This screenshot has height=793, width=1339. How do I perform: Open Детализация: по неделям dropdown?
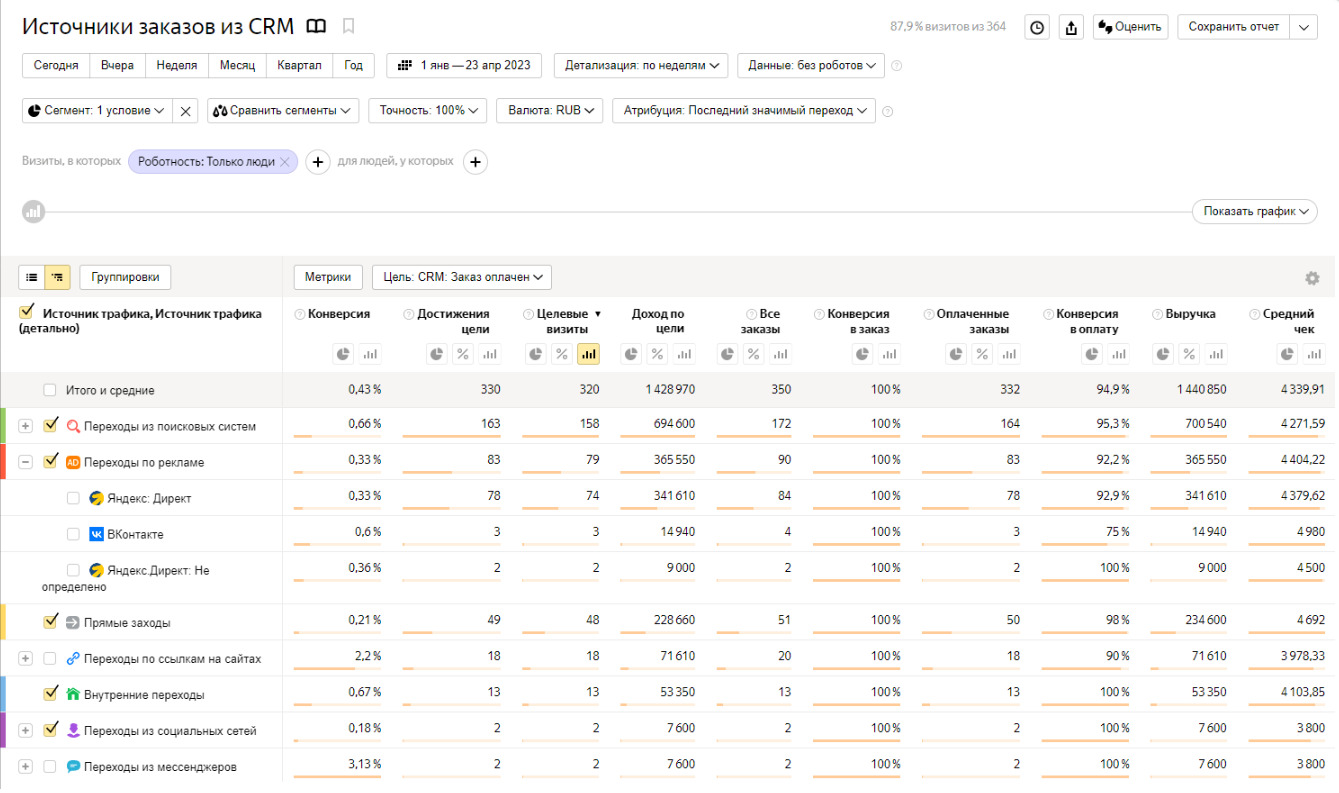click(641, 66)
